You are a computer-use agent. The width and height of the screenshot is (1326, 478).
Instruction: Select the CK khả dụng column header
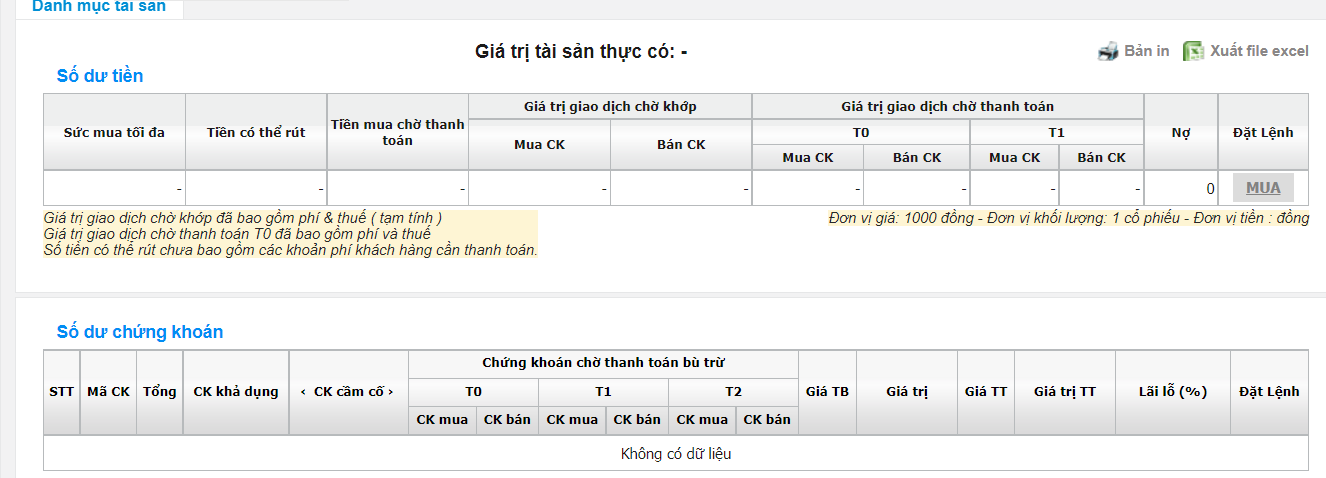tap(236, 392)
